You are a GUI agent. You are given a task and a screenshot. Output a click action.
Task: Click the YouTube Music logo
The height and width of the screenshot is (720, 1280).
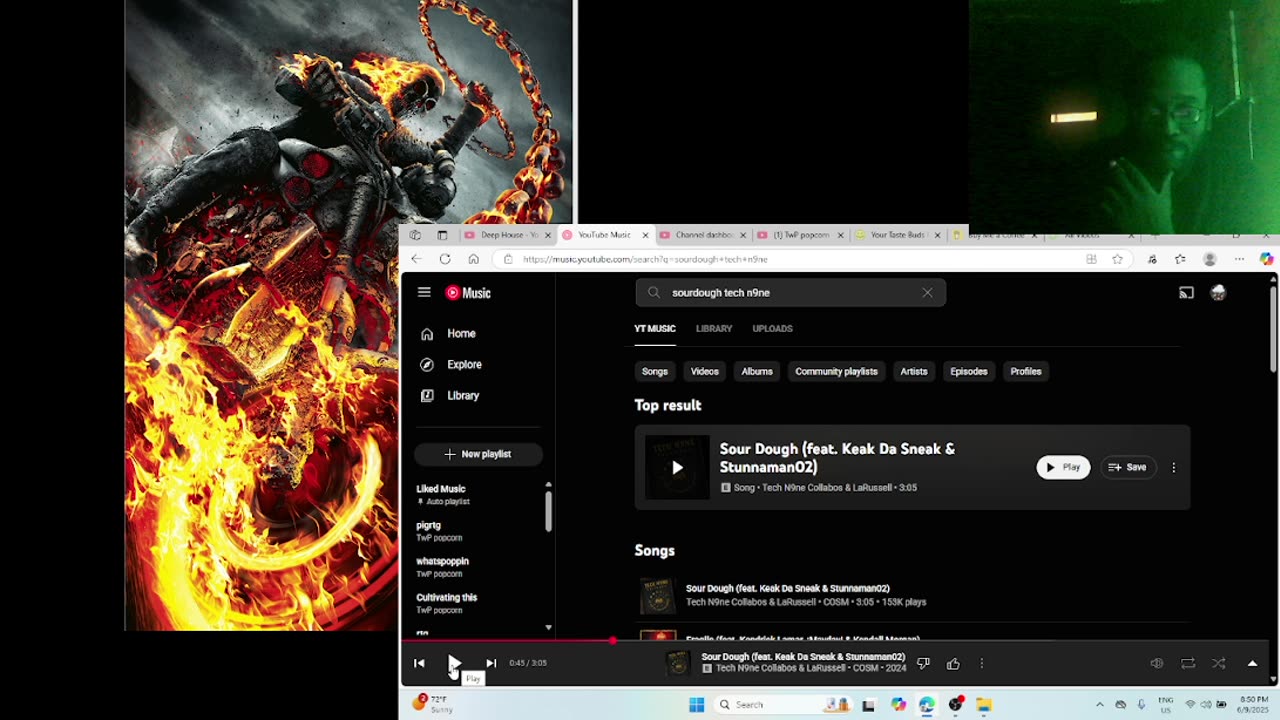pyautogui.click(x=468, y=293)
